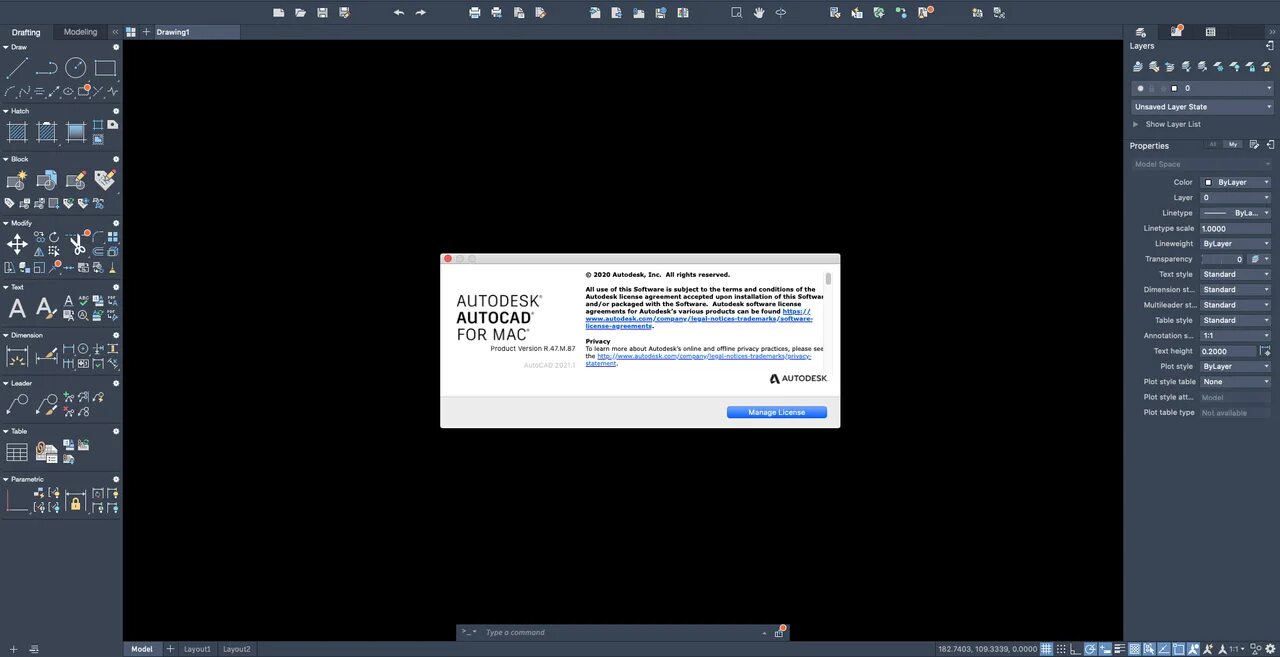Click the About dialog scrollbar
Image resolution: width=1280 pixels, height=657 pixels.
(x=828, y=279)
